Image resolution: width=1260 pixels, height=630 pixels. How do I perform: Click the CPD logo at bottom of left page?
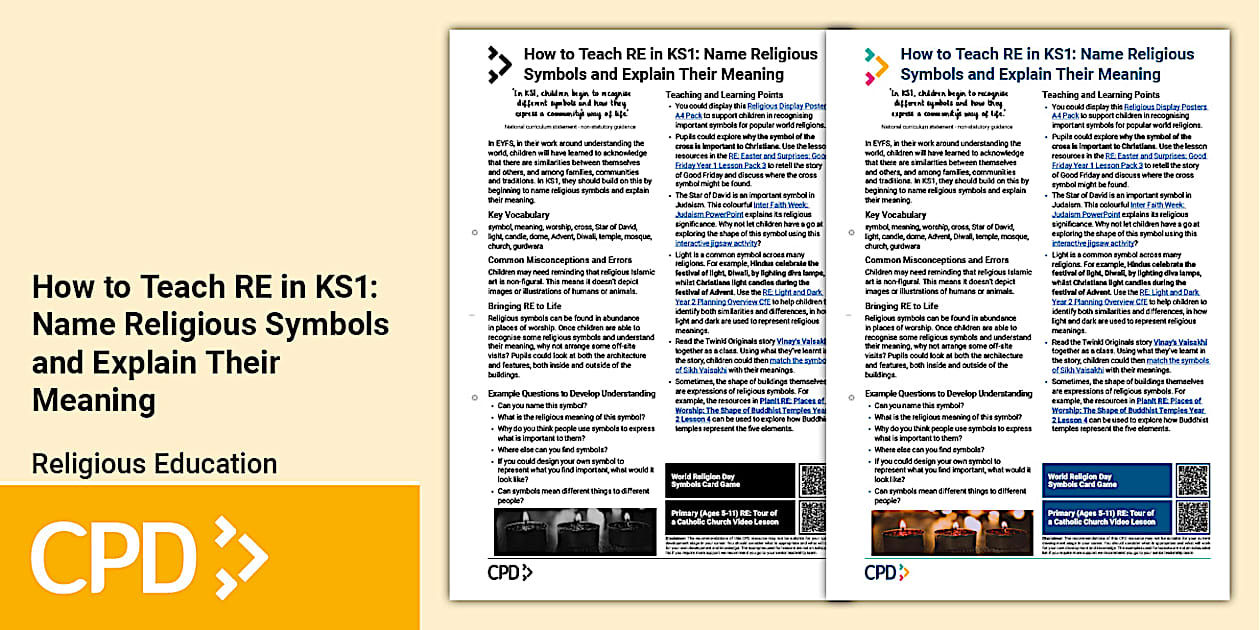tap(512, 572)
